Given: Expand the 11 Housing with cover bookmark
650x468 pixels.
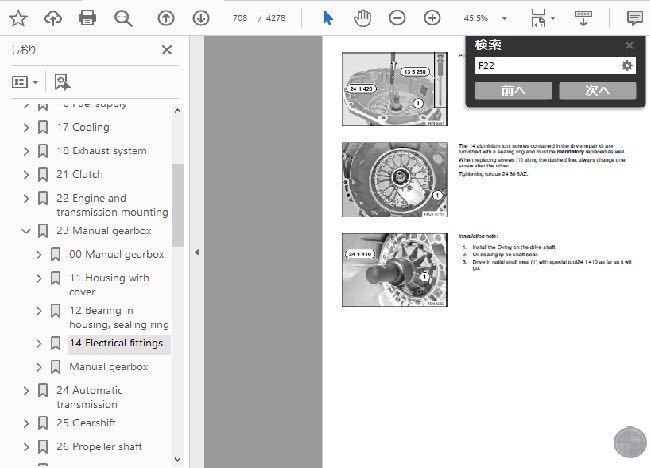Looking at the screenshot, I should coord(39,278).
